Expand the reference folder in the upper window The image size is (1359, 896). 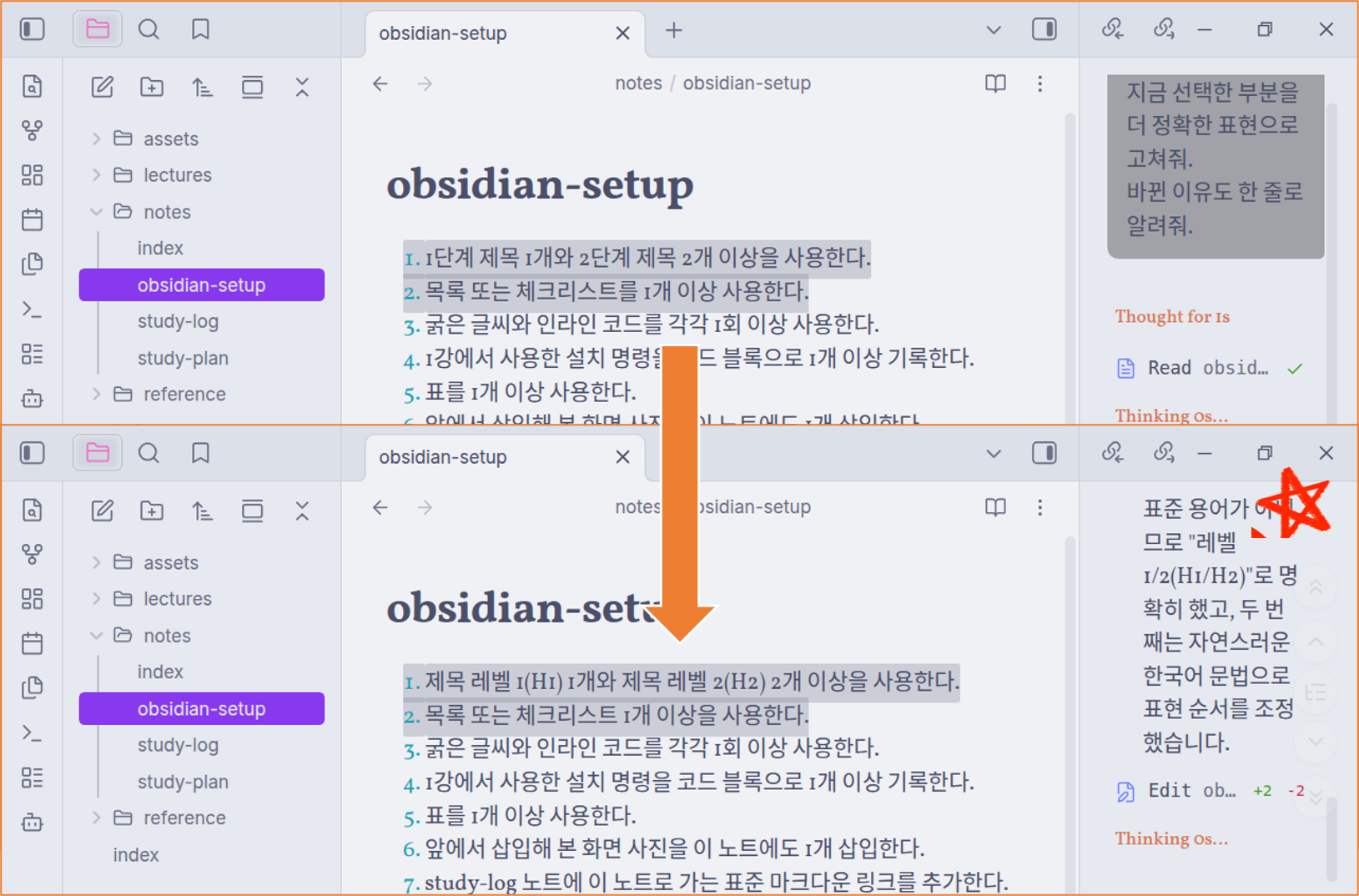pyautogui.click(x=96, y=394)
